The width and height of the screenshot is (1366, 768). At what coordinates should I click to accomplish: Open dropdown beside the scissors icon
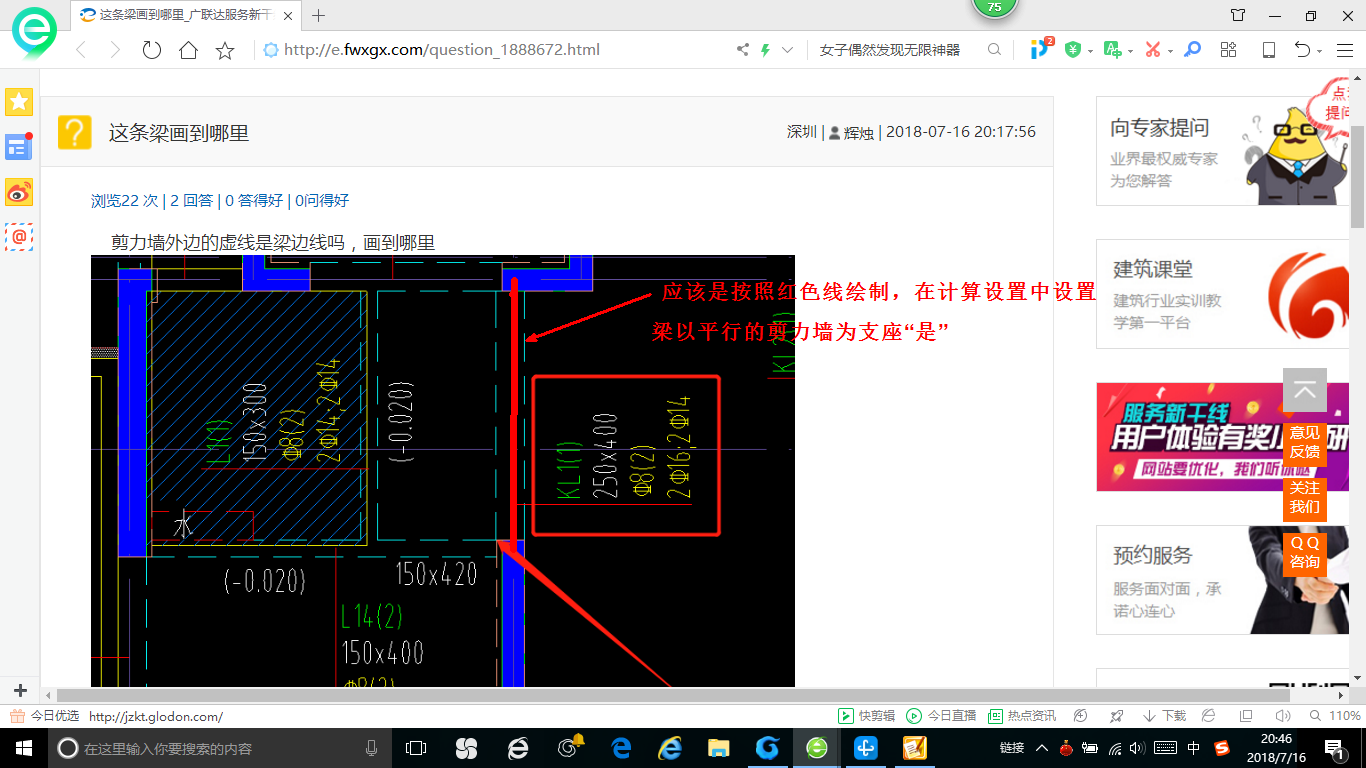click(x=1170, y=51)
